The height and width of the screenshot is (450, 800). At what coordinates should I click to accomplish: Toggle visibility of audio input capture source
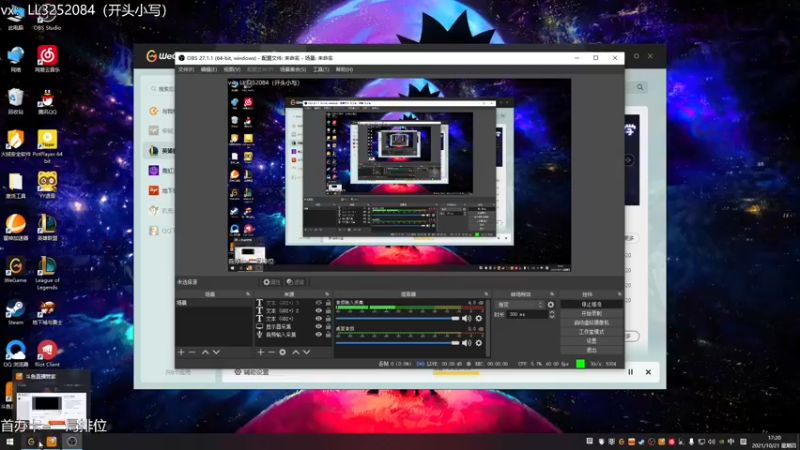point(318,335)
